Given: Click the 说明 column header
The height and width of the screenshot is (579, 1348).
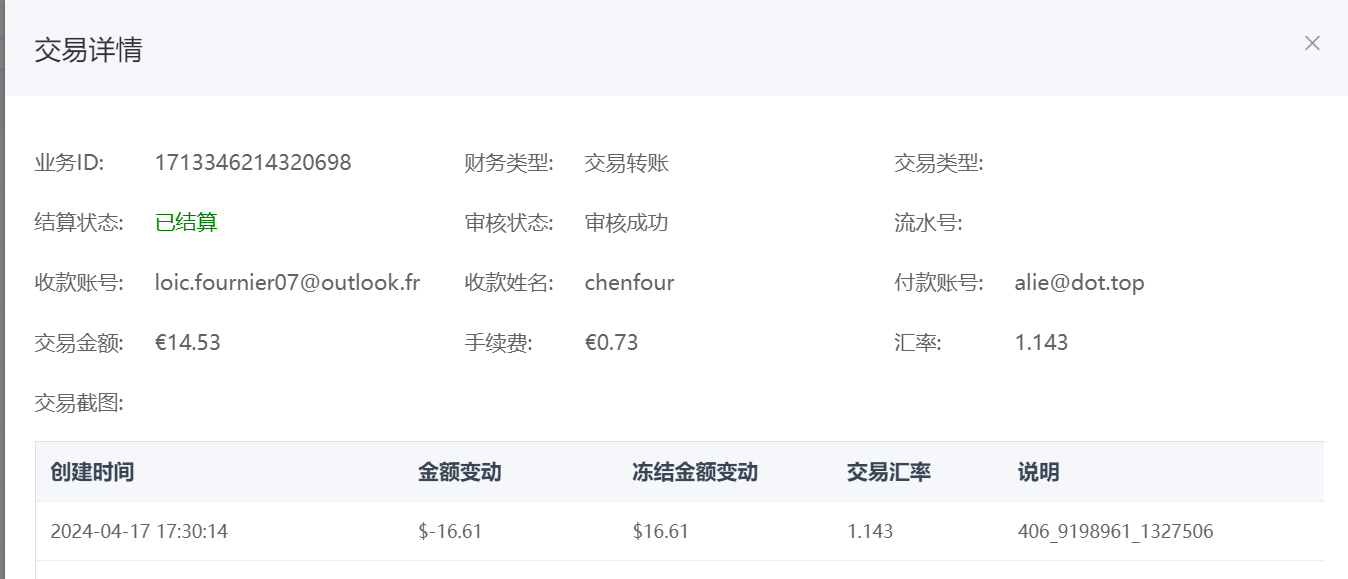Looking at the screenshot, I should coord(1038,472).
